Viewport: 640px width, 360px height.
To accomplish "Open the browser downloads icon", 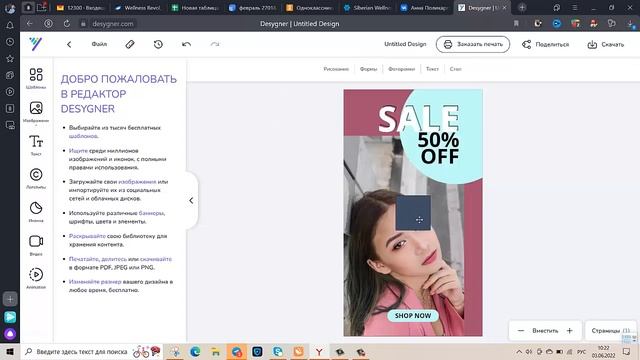I will pyautogui.click(x=632, y=24).
